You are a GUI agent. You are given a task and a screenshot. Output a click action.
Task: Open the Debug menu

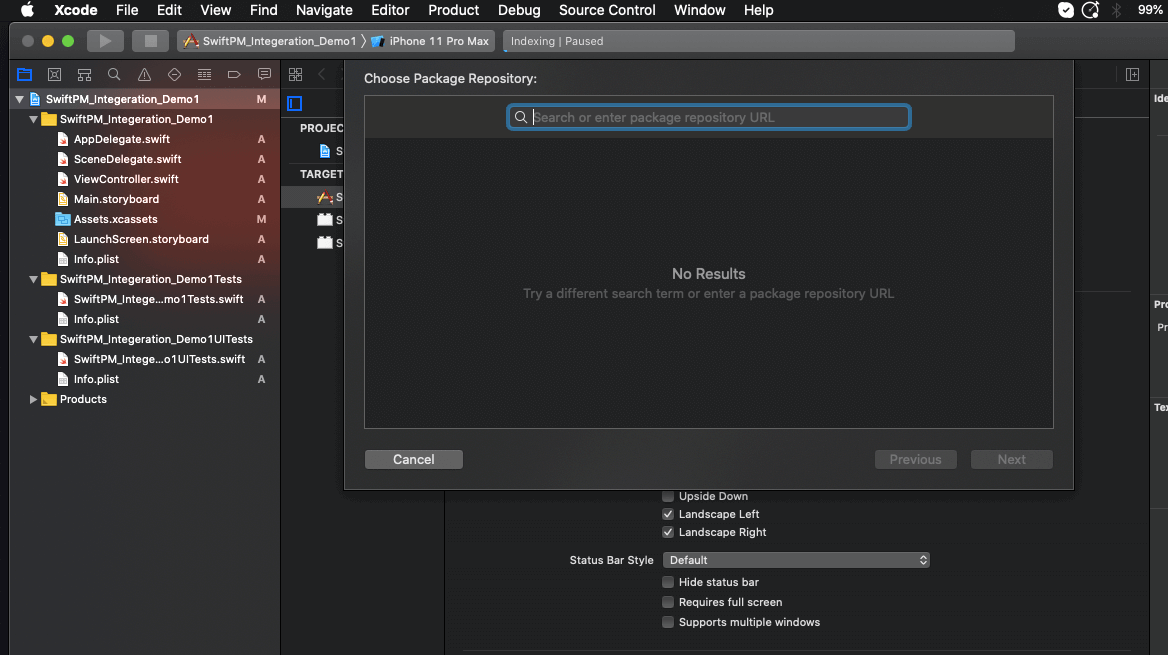519,10
